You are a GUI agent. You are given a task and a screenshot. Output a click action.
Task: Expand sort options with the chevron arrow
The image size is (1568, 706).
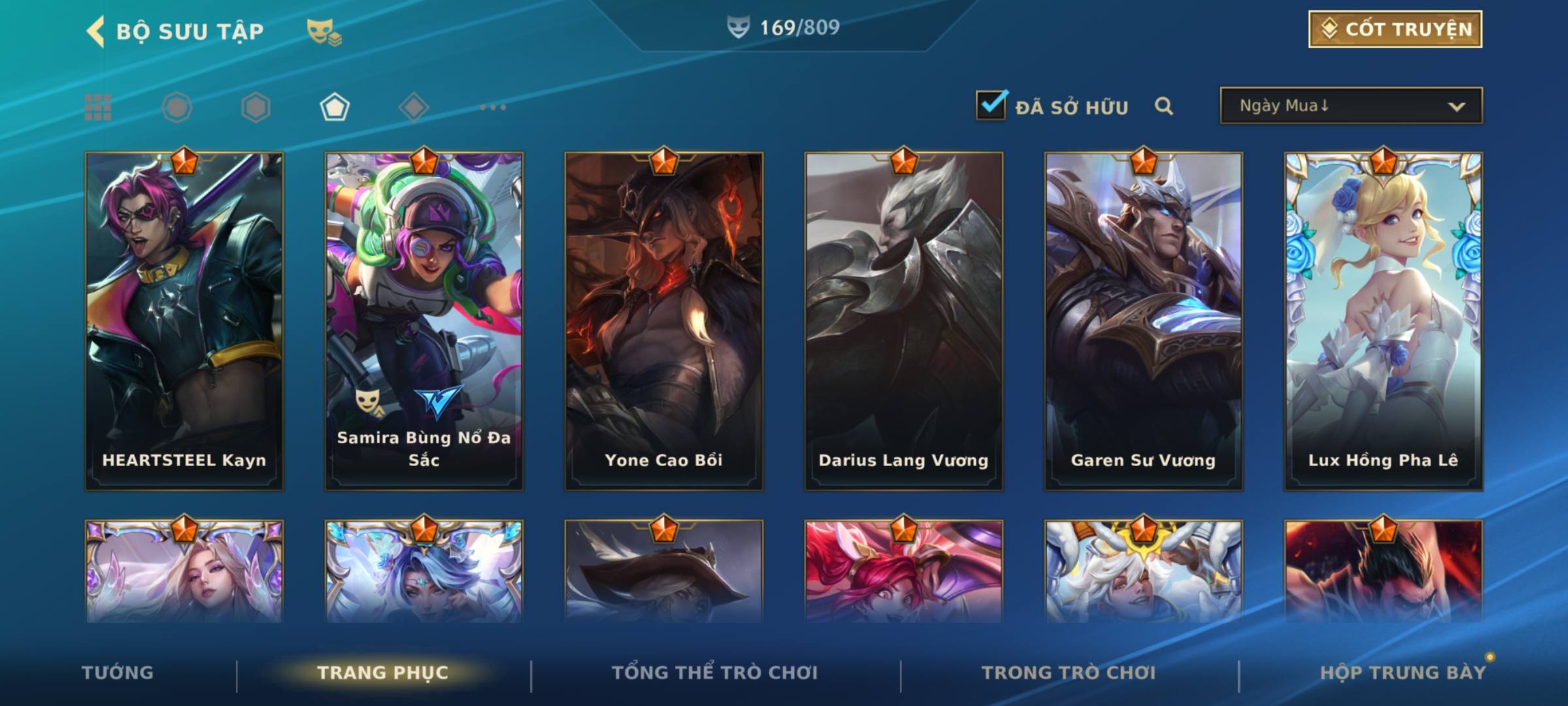[1456, 107]
